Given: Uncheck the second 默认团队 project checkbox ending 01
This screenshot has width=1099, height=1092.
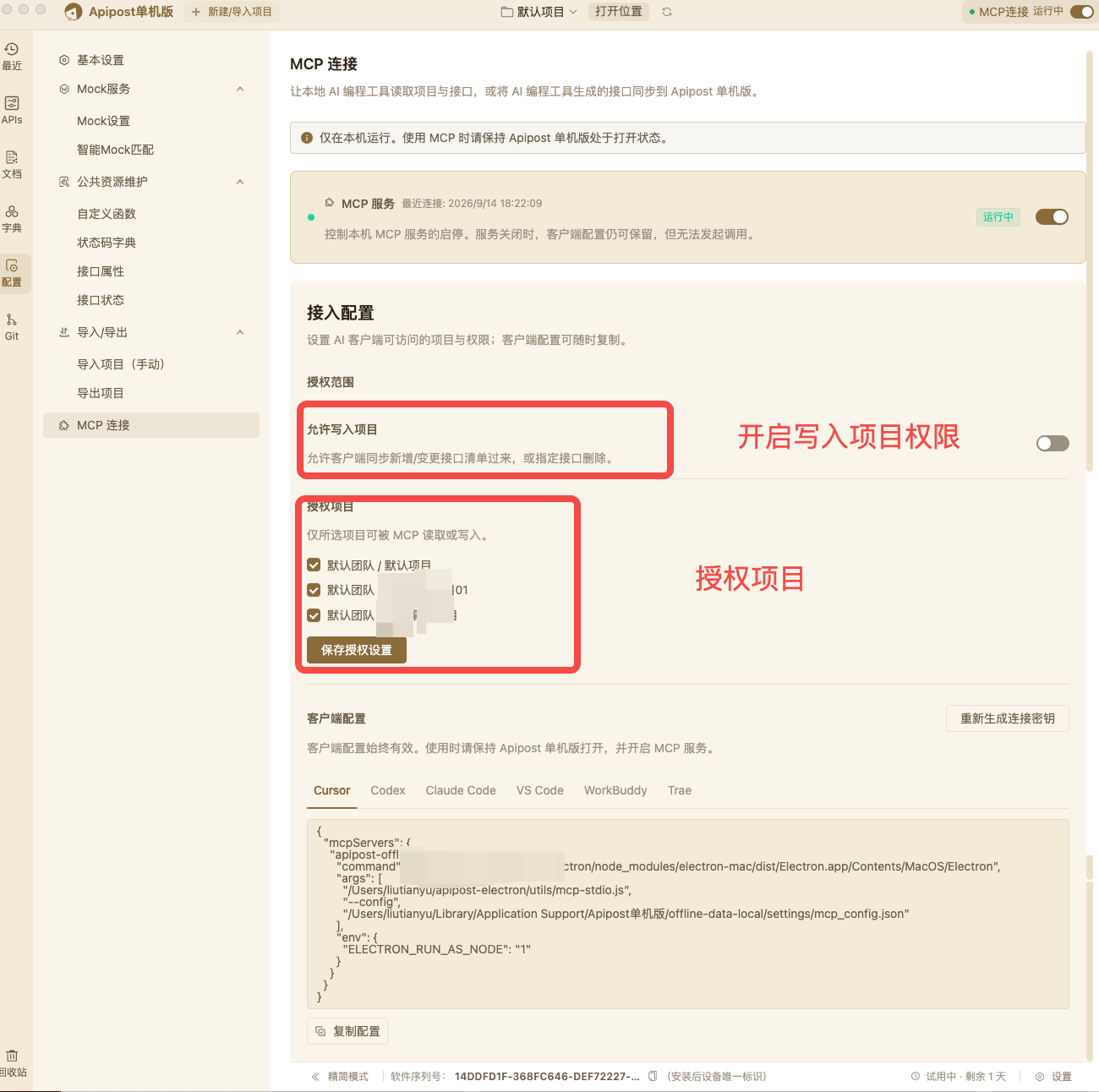Looking at the screenshot, I should coord(314,590).
